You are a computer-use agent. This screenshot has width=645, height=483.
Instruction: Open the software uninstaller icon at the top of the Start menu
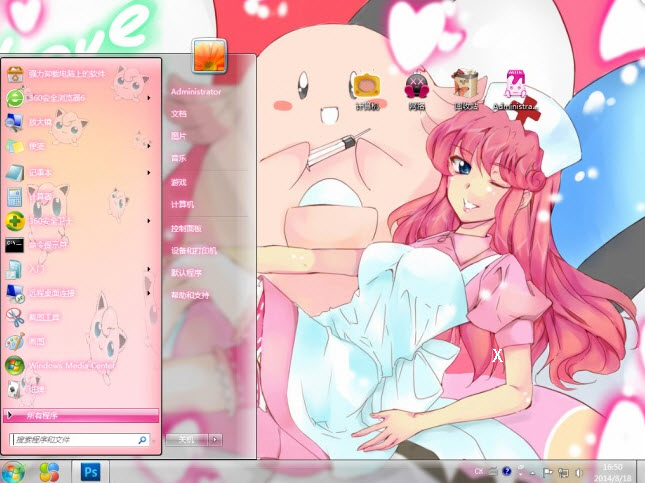[x=15, y=74]
